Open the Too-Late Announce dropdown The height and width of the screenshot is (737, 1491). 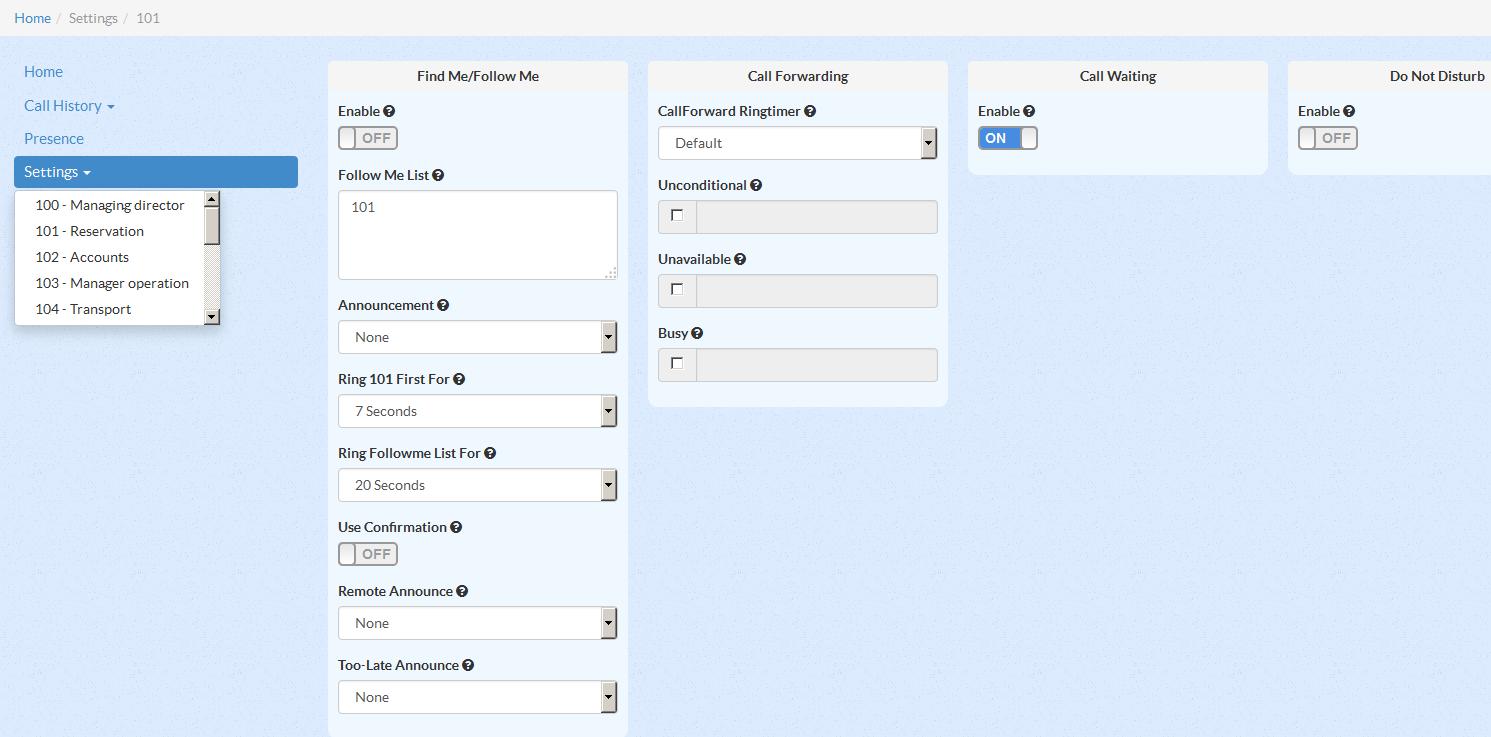click(x=478, y=697)
